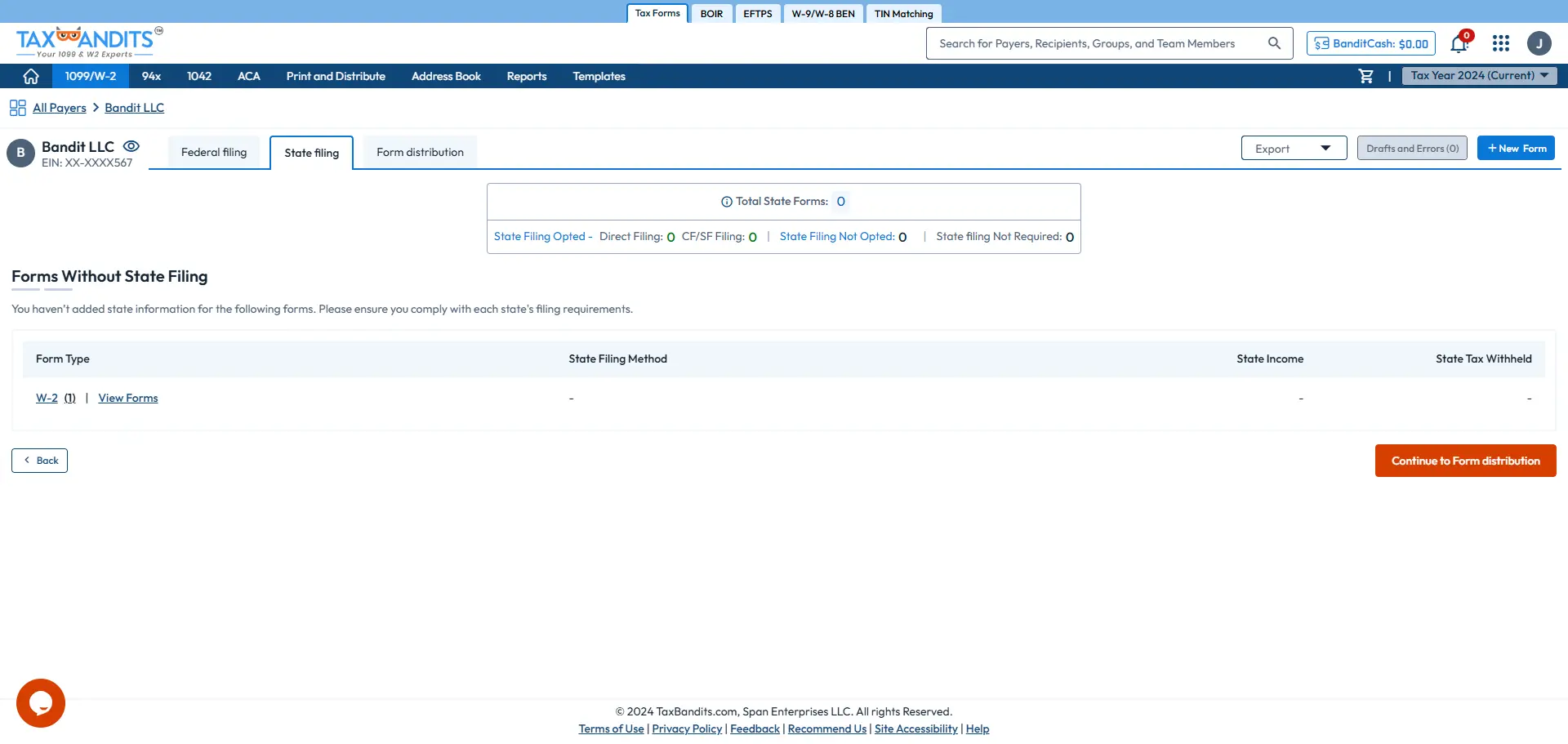1568x744 pixels.
Task: Click State Filing Not Opted link
Action: 837,236
